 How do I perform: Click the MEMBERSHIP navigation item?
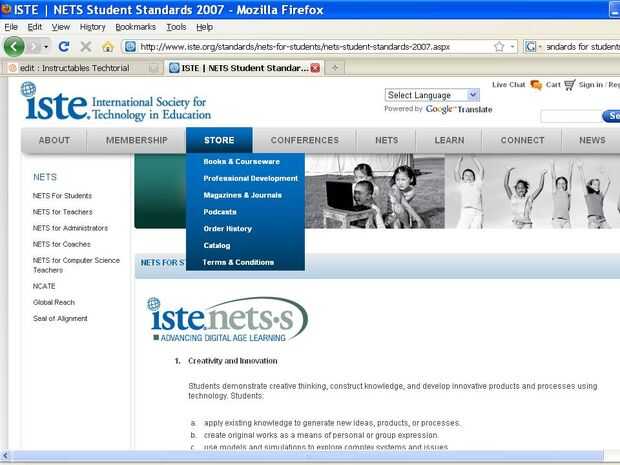tap(137, 140)
